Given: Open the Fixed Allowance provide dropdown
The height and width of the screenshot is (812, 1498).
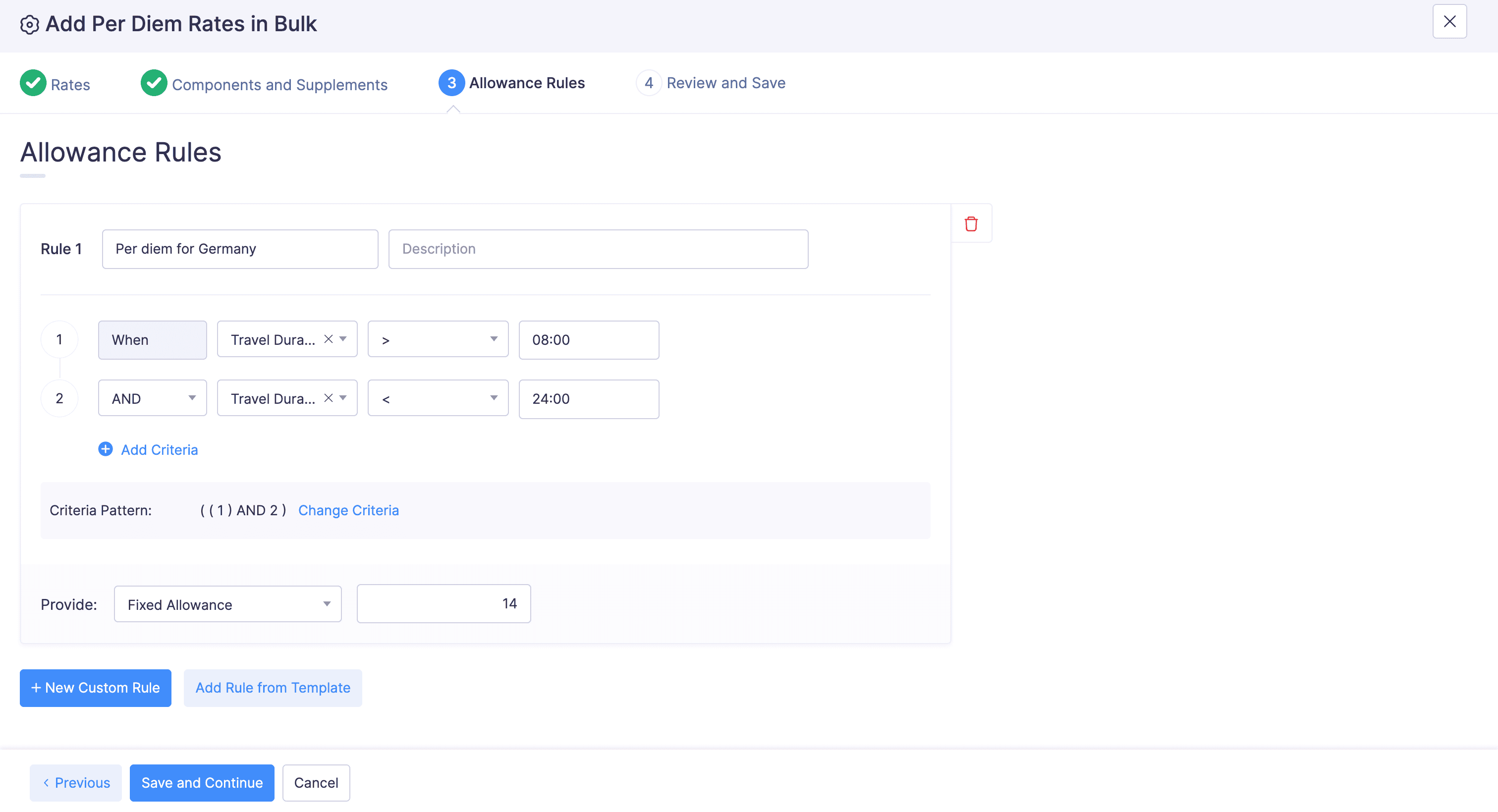Looking at the screenshot, I should tap(227, 604).
